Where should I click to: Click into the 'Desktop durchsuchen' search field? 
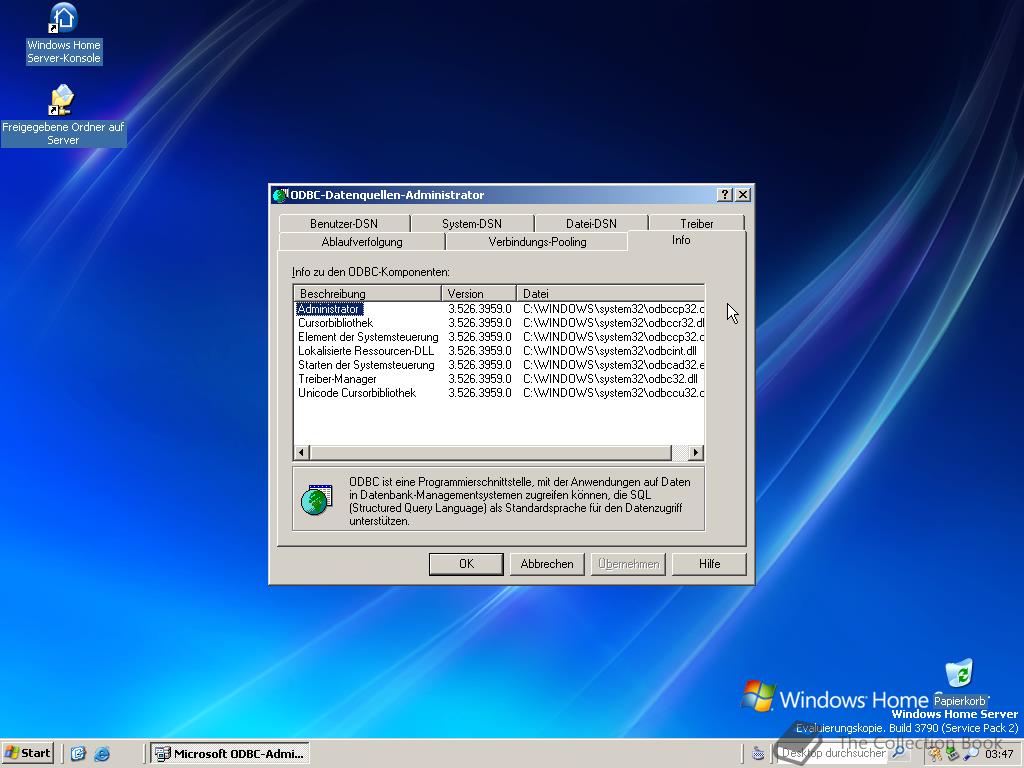pyautogui.click(x=834, y=753)
